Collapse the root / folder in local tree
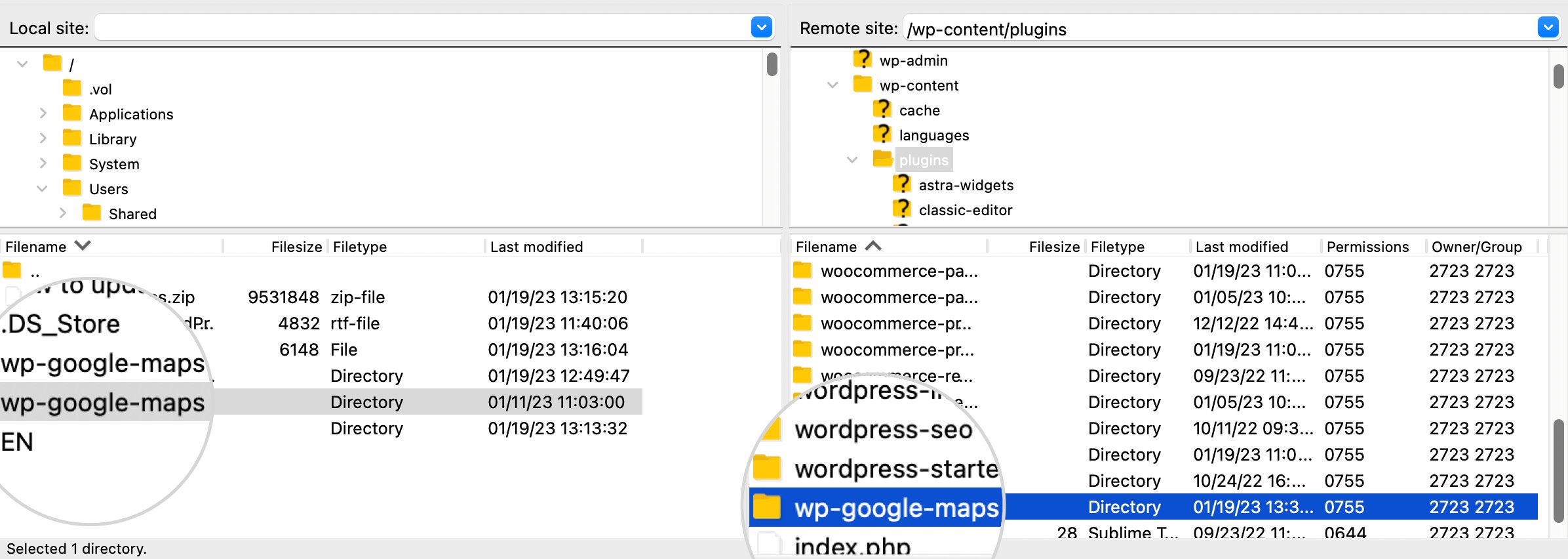 (22, 64)
